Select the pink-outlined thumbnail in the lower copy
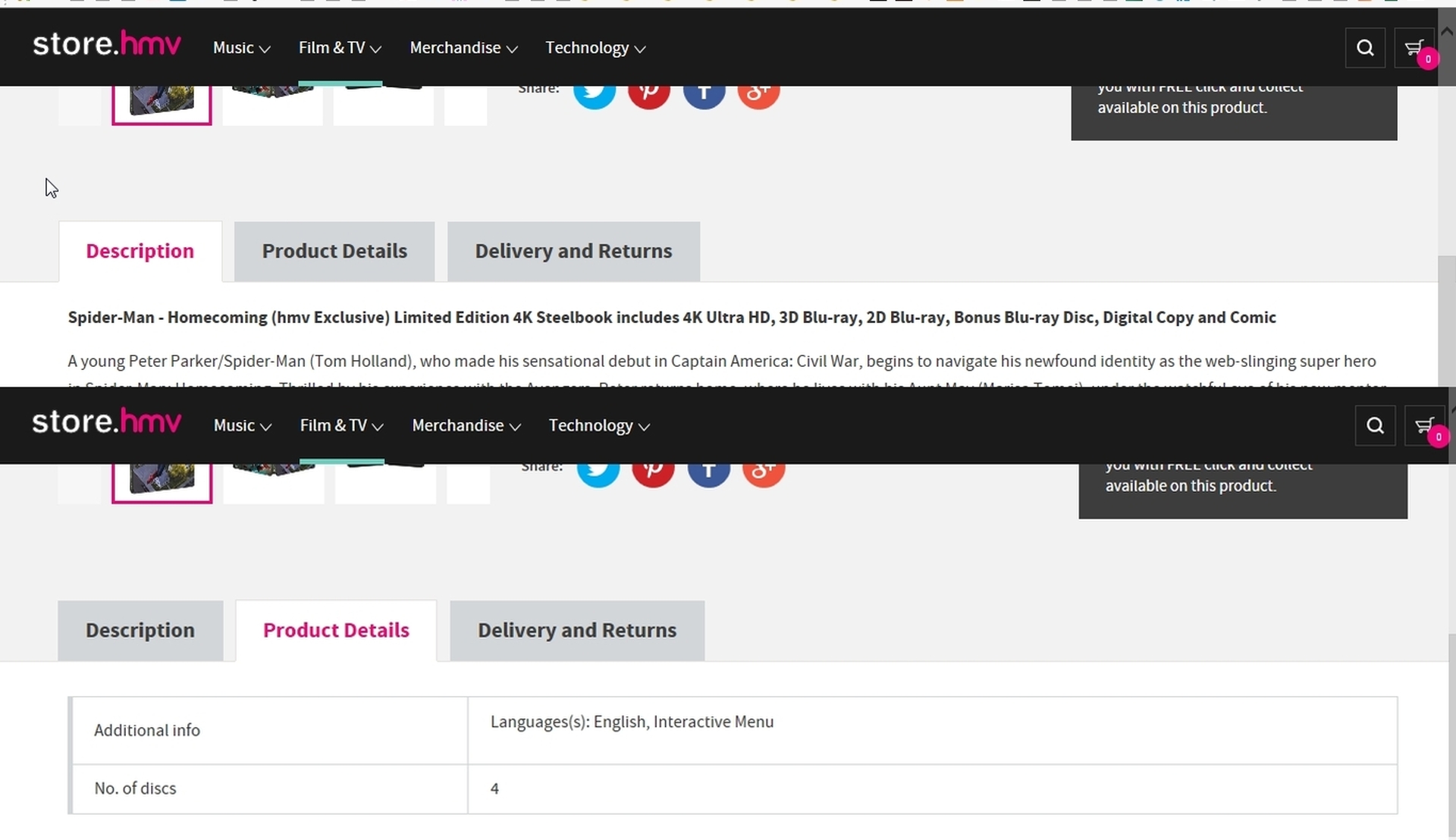This screenshot has height=840, width=1456. tap(162, 483)
